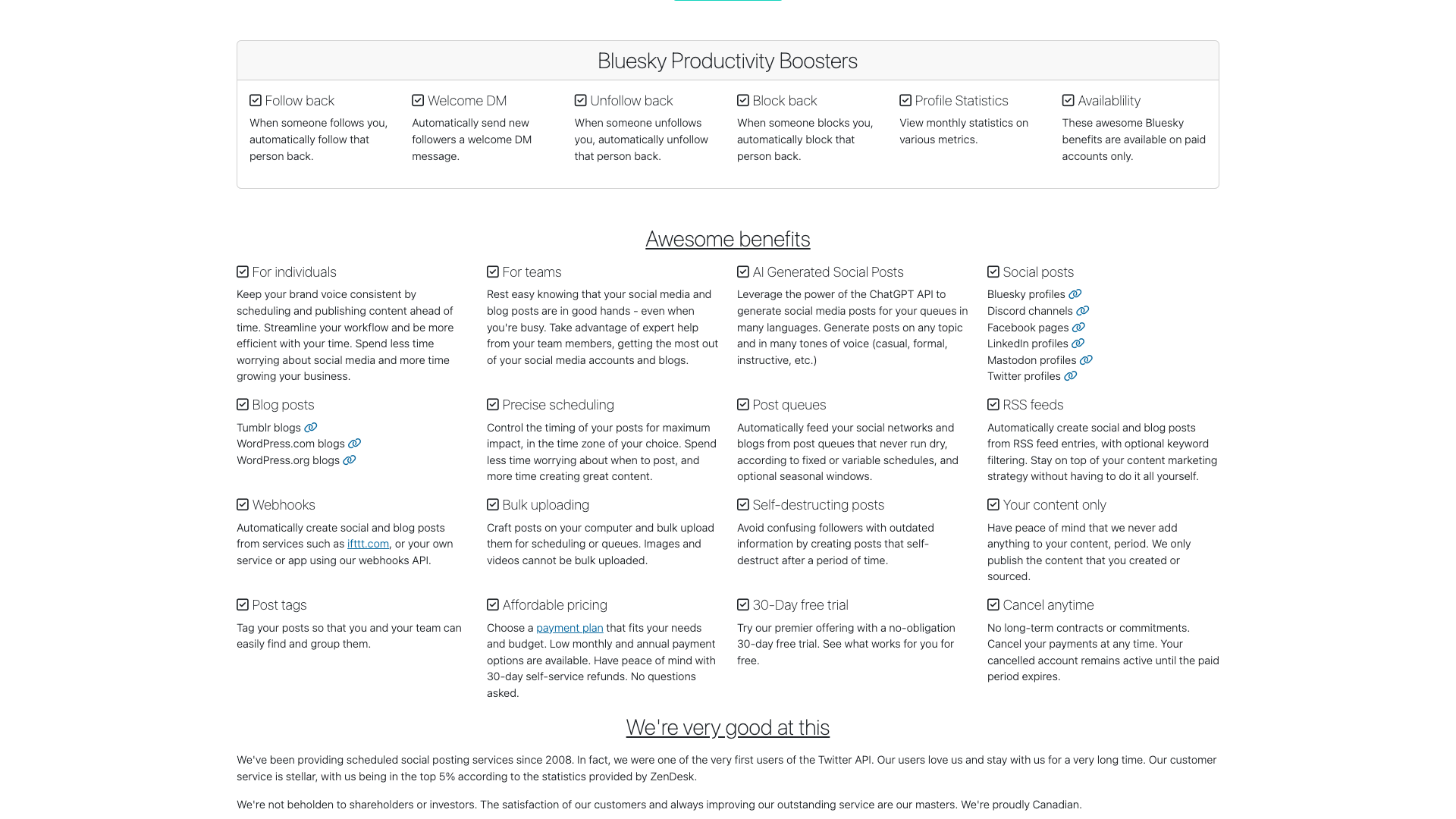Open the Facebook pages link icon

pos(1079,328)
